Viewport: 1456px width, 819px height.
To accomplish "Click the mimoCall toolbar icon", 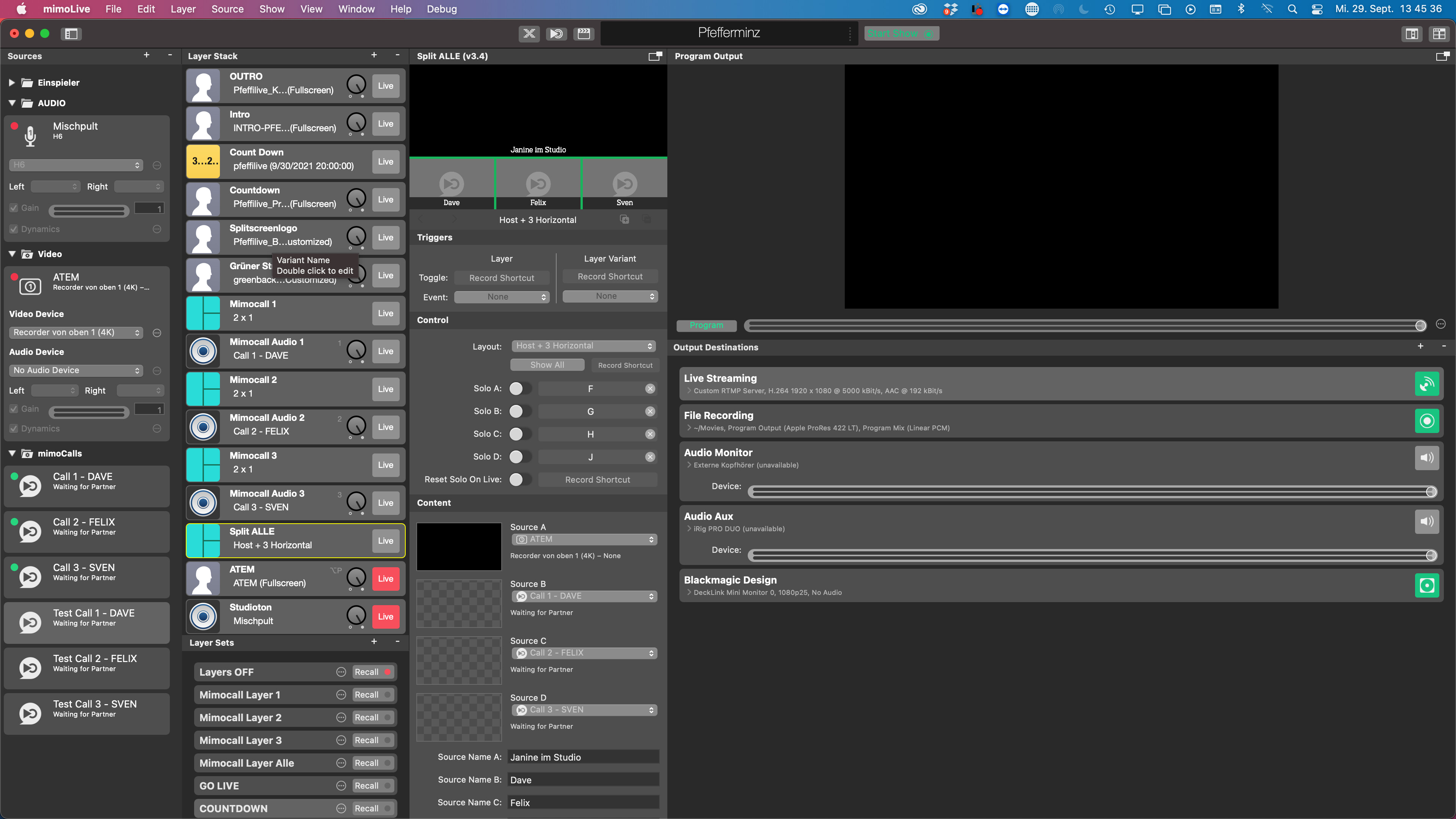I will coord(556,34).
